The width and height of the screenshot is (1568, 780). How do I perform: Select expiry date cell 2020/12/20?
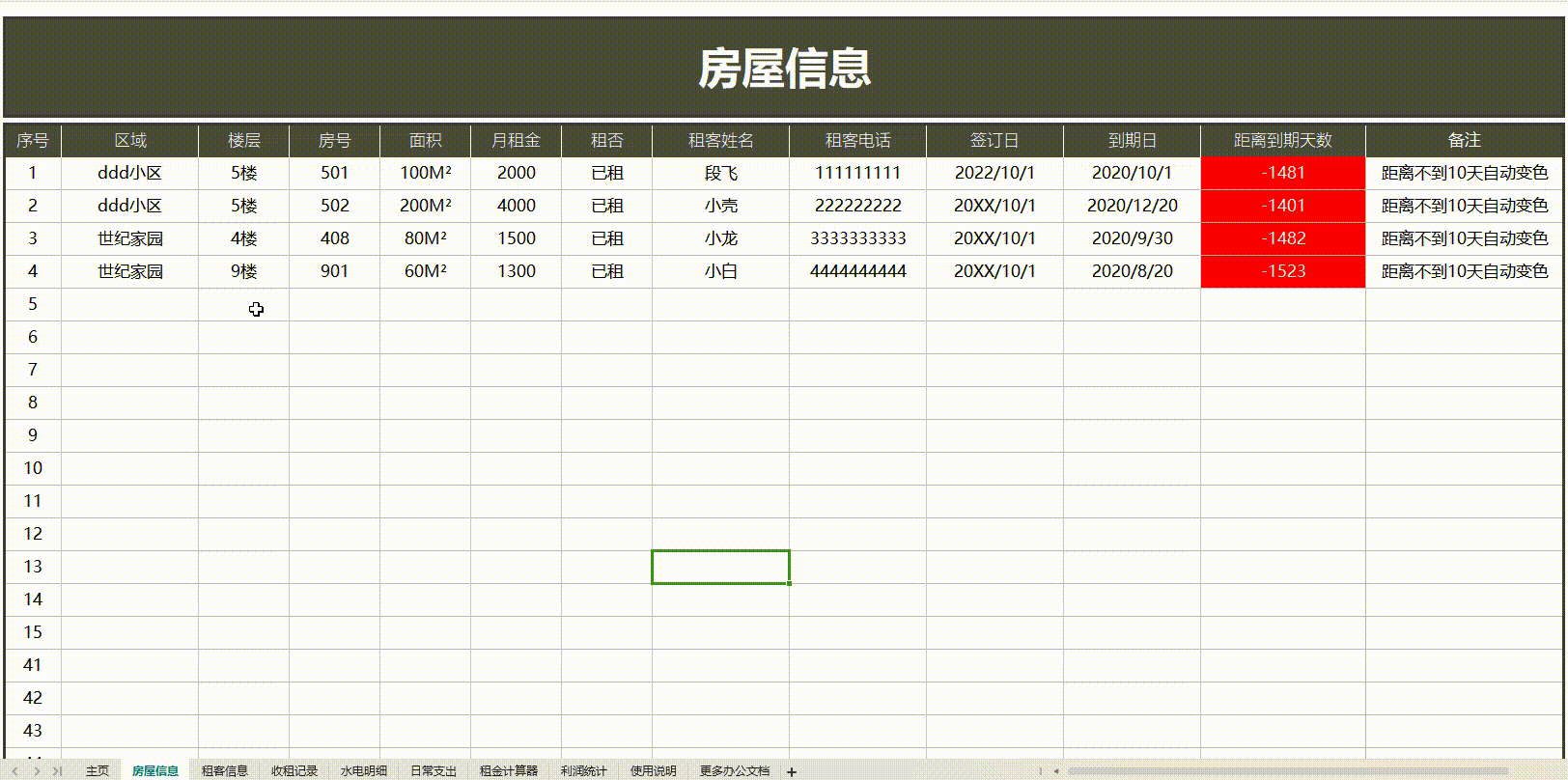pos(1133,207)
